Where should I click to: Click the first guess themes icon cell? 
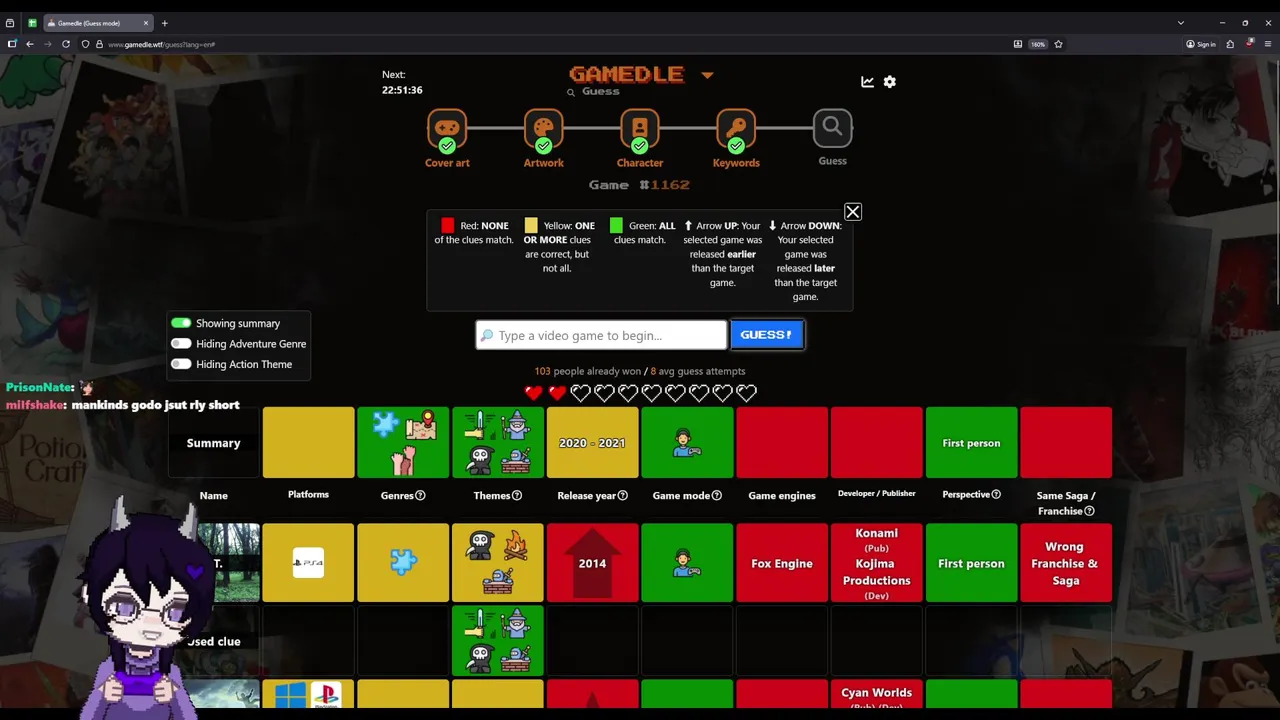498,563
